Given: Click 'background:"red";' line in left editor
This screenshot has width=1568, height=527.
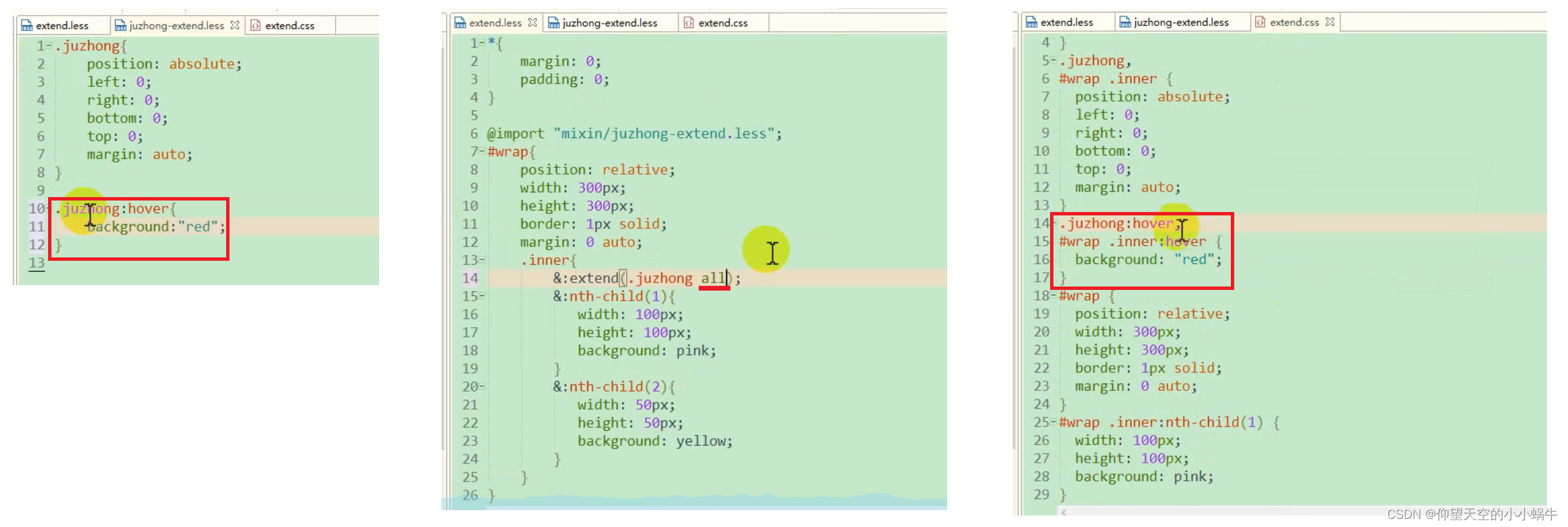Looking at the screenshot, I should [156, 226].
